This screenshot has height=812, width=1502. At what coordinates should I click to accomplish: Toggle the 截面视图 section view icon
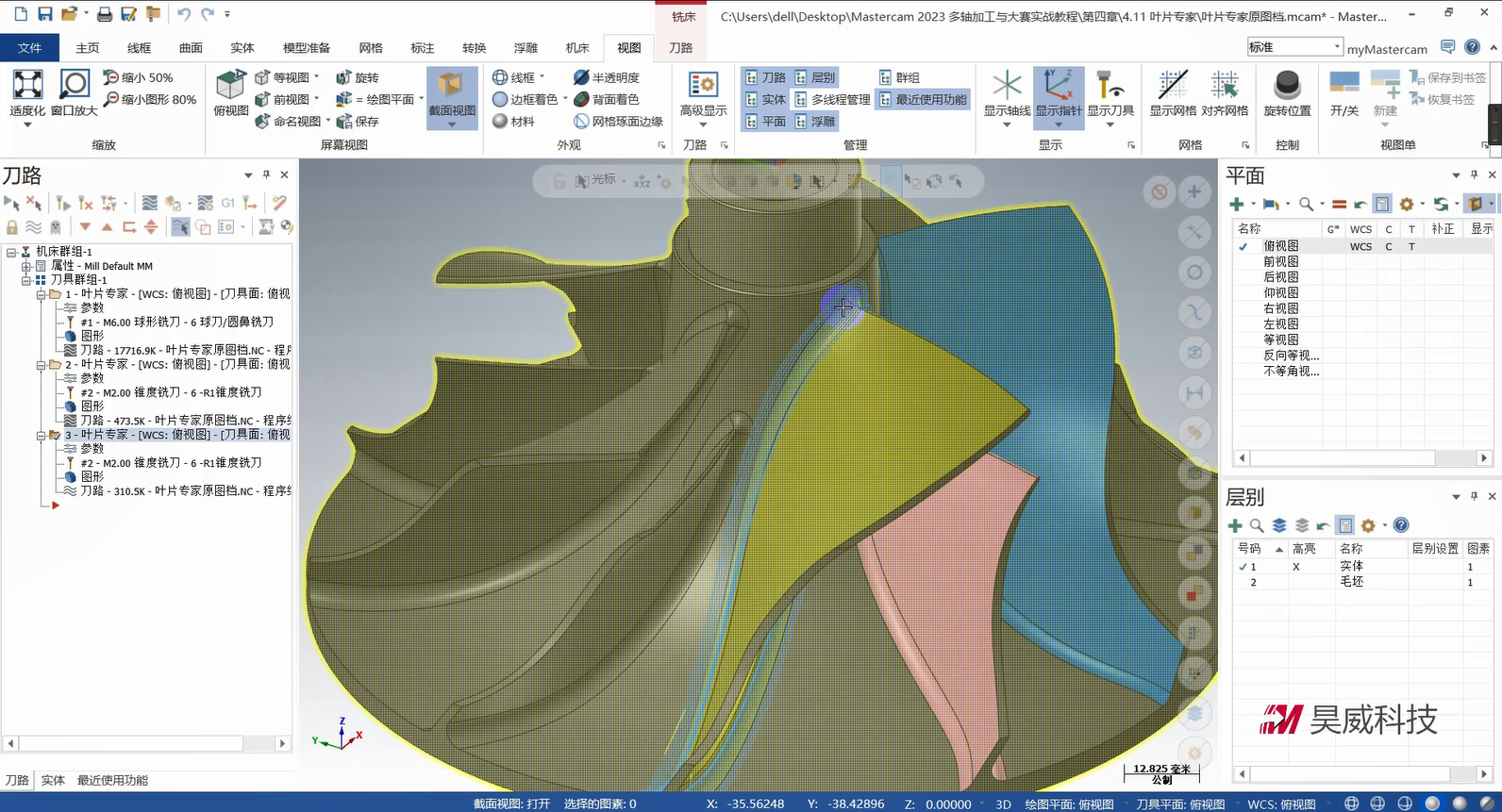coord(452,86)
